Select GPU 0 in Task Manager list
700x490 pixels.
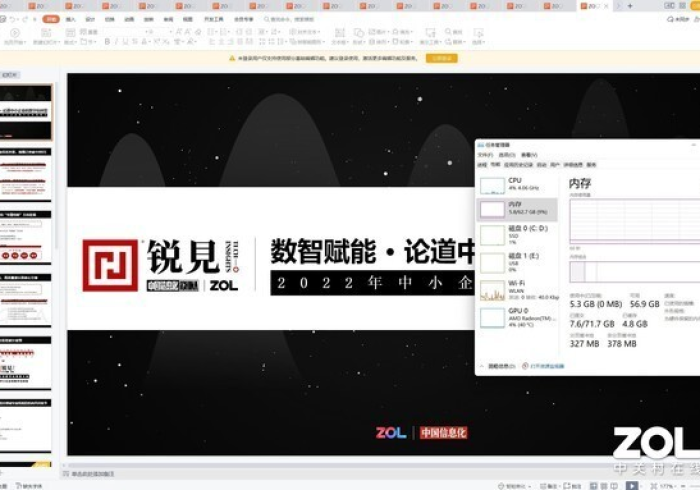pyautogui.click(x=517, y=317)
